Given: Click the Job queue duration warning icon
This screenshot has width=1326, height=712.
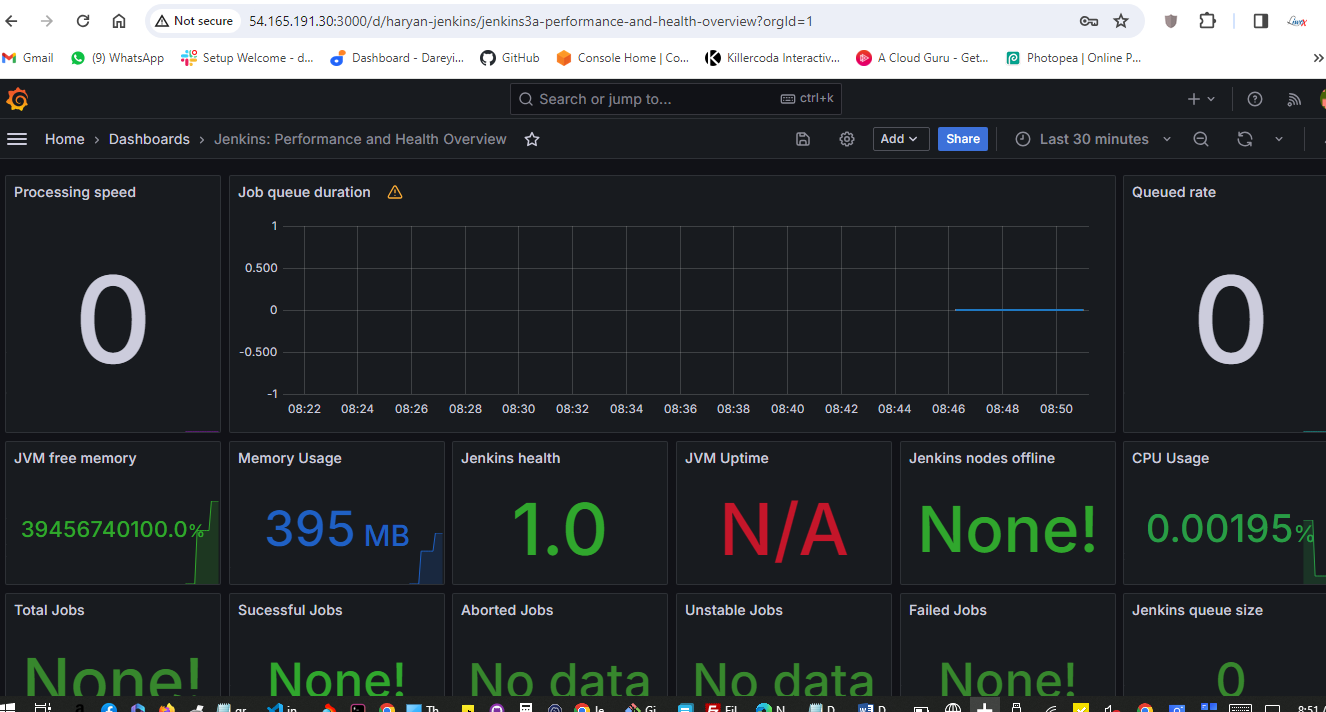Looking at the screenshot, I should point(395,192).
